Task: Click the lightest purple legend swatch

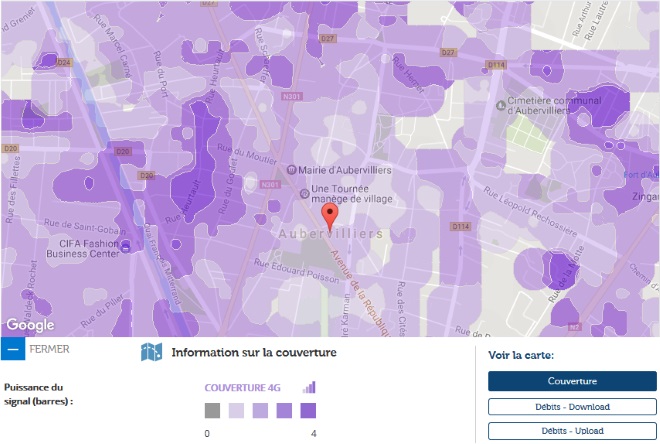Action: pyautogui.click(x=236, y=410)
